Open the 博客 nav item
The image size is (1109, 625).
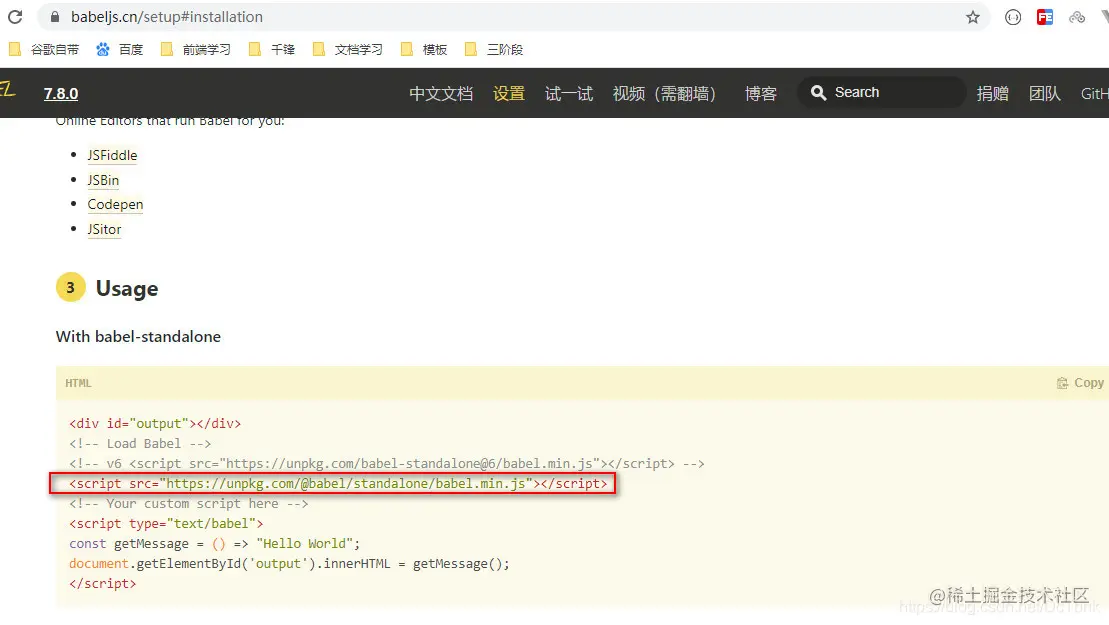pos(761,93)
